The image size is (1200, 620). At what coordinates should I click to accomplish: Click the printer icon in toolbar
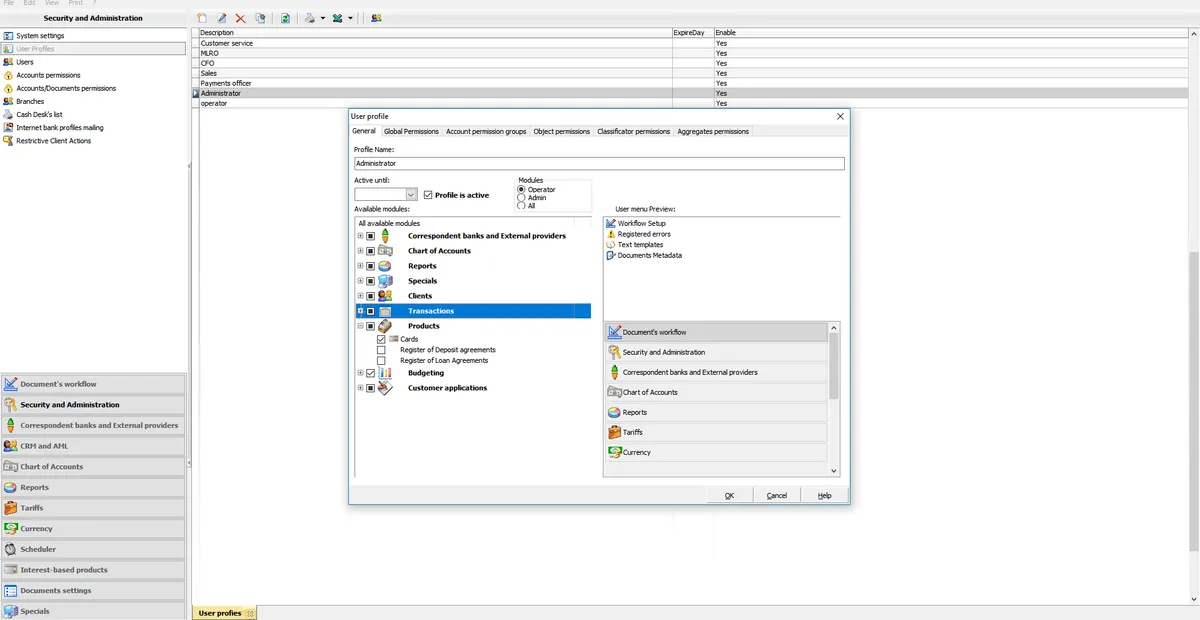(x=311, y=18)
